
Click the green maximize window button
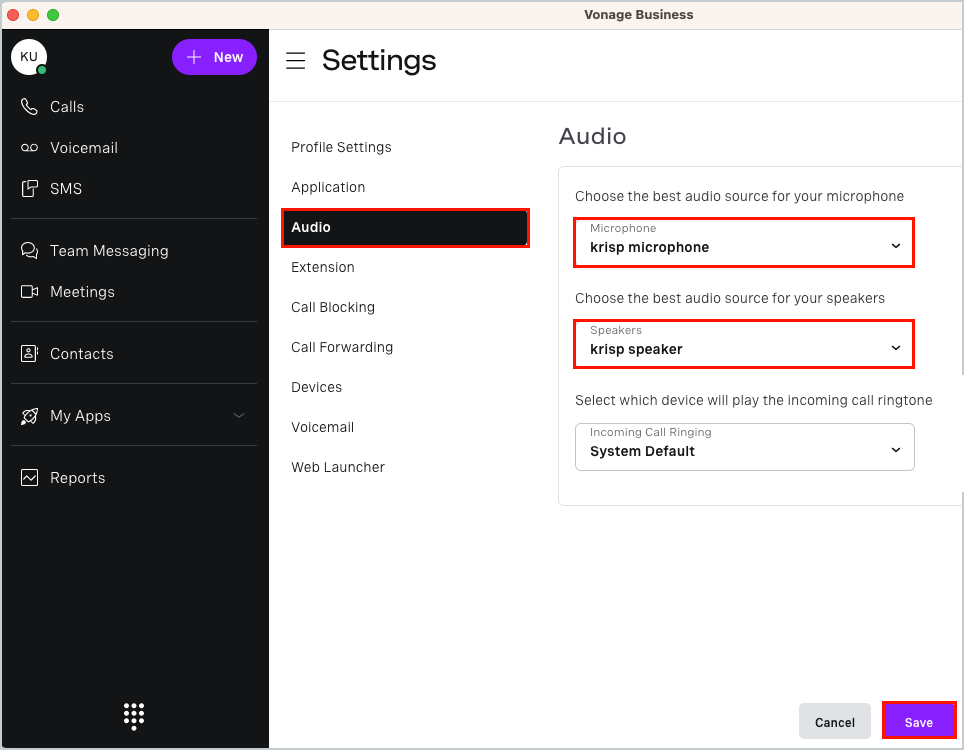click(53, 15)
